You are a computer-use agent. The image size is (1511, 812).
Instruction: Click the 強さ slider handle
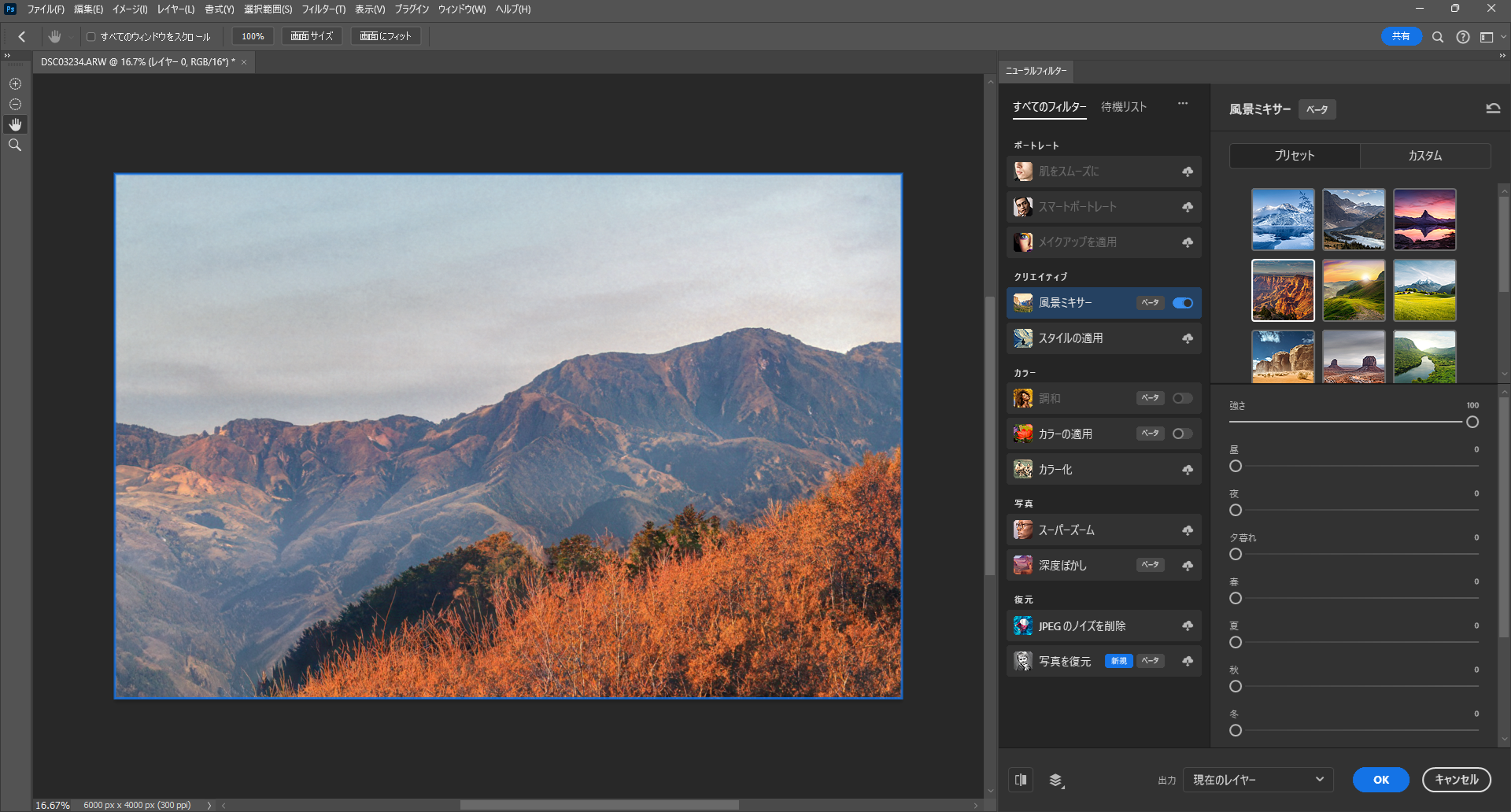coord(1472,422)
